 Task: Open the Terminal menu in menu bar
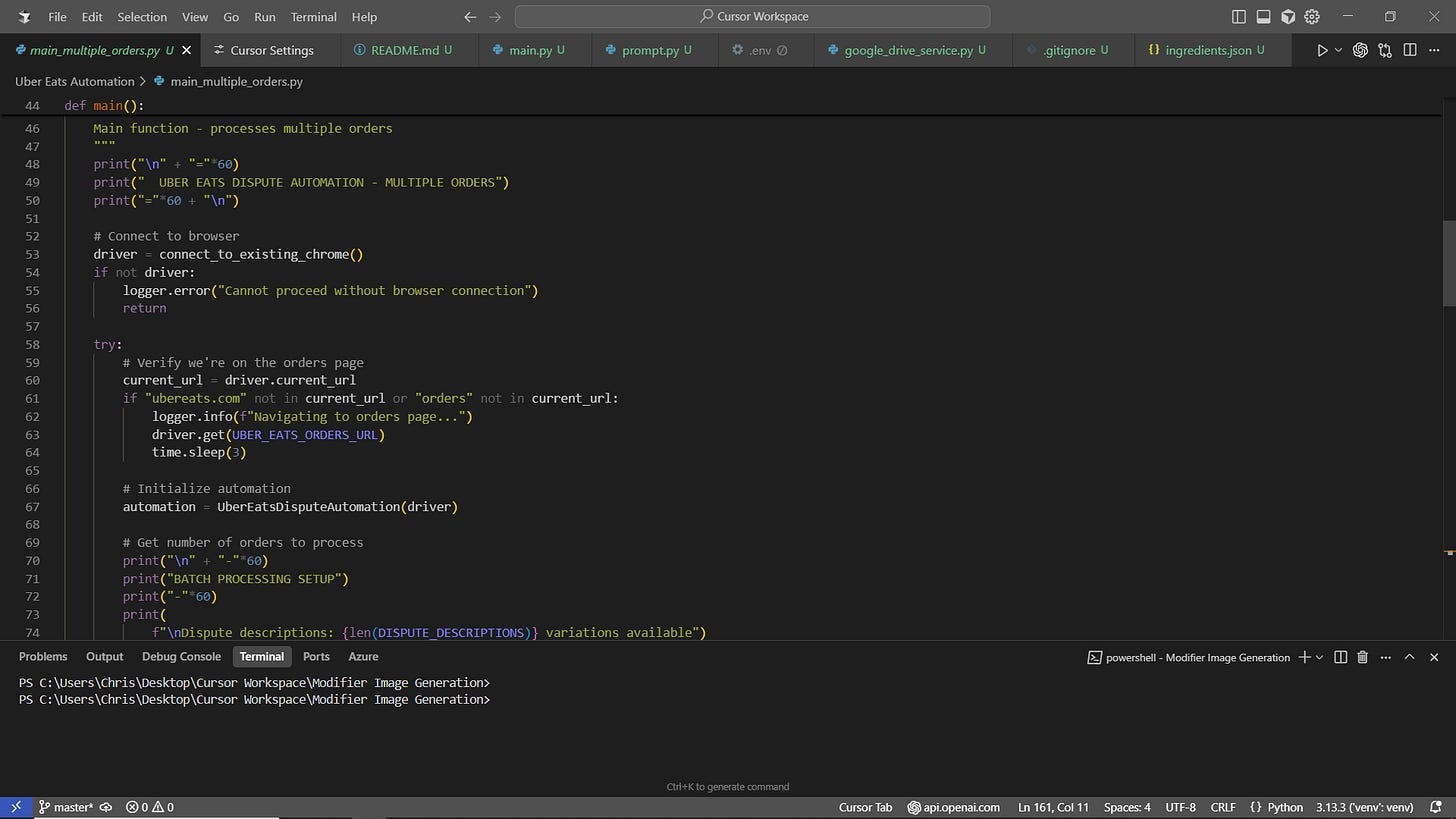[313, 17]
